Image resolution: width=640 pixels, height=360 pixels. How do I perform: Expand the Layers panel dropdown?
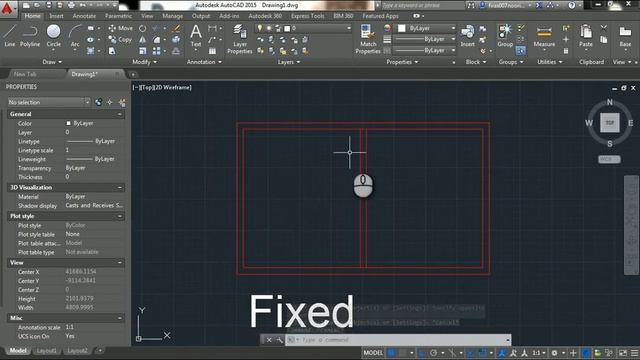tap(289, 62)
